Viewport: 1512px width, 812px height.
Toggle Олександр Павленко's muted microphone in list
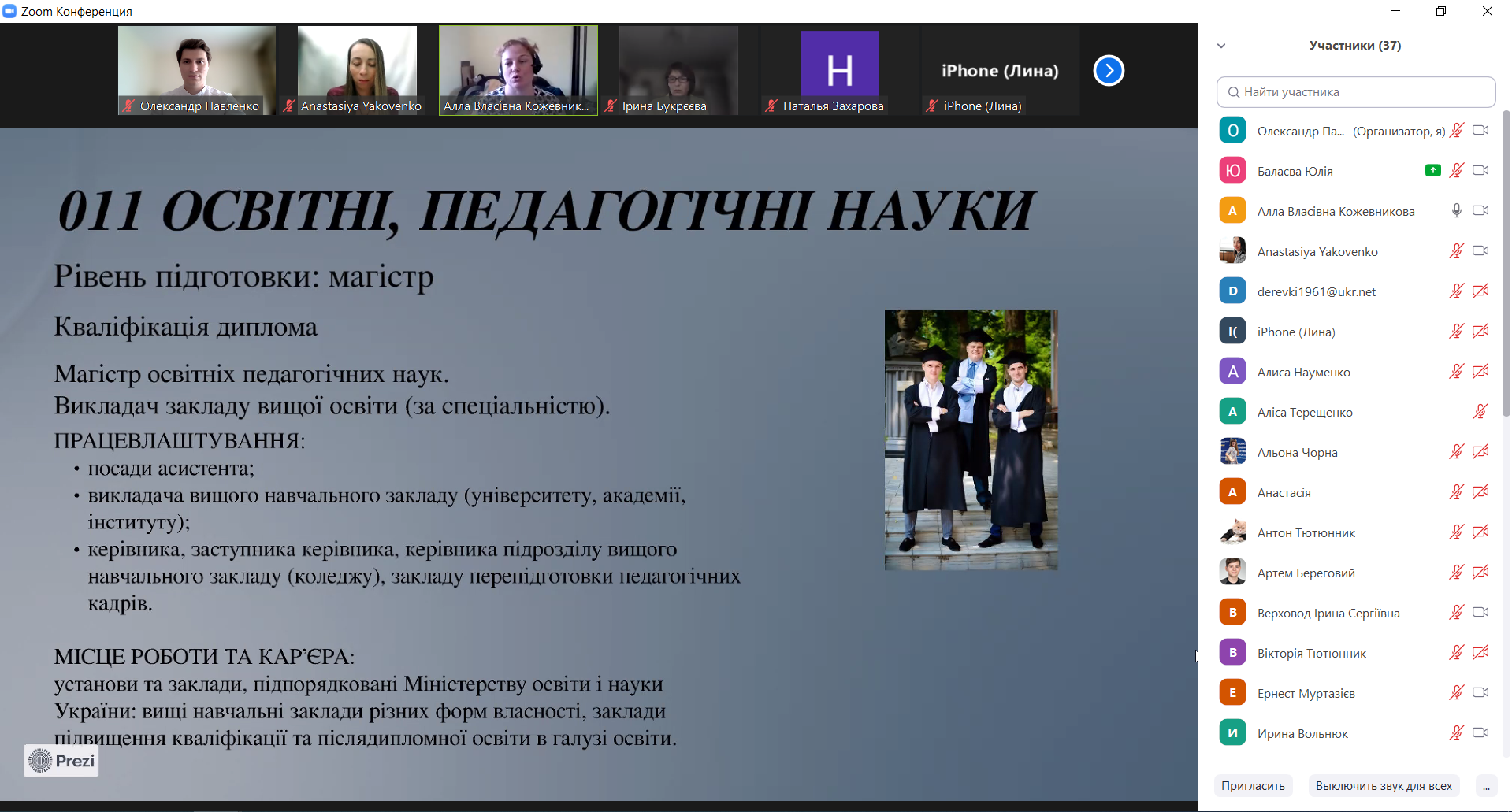1457,130
